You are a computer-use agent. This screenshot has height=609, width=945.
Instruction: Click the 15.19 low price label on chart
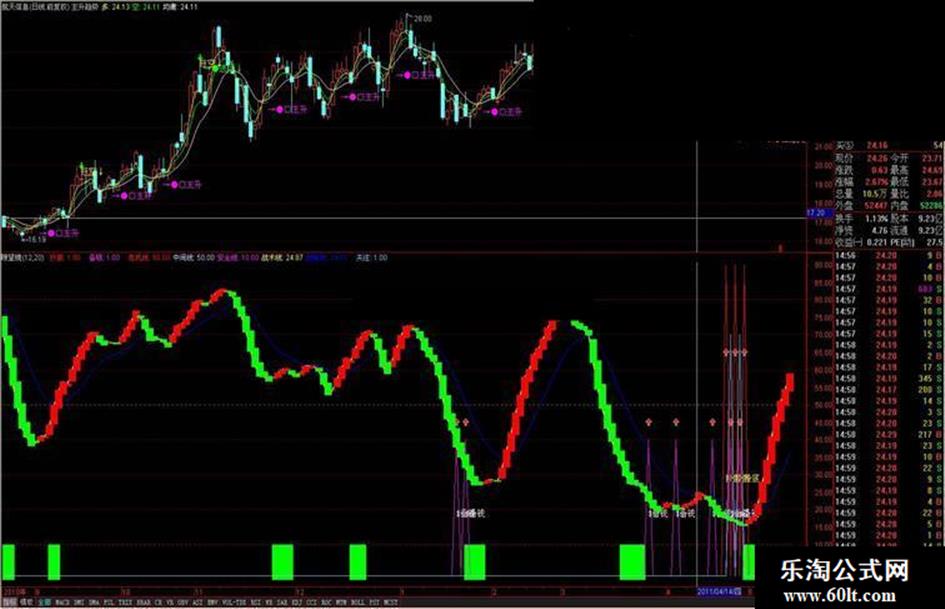tap(36, 239)
